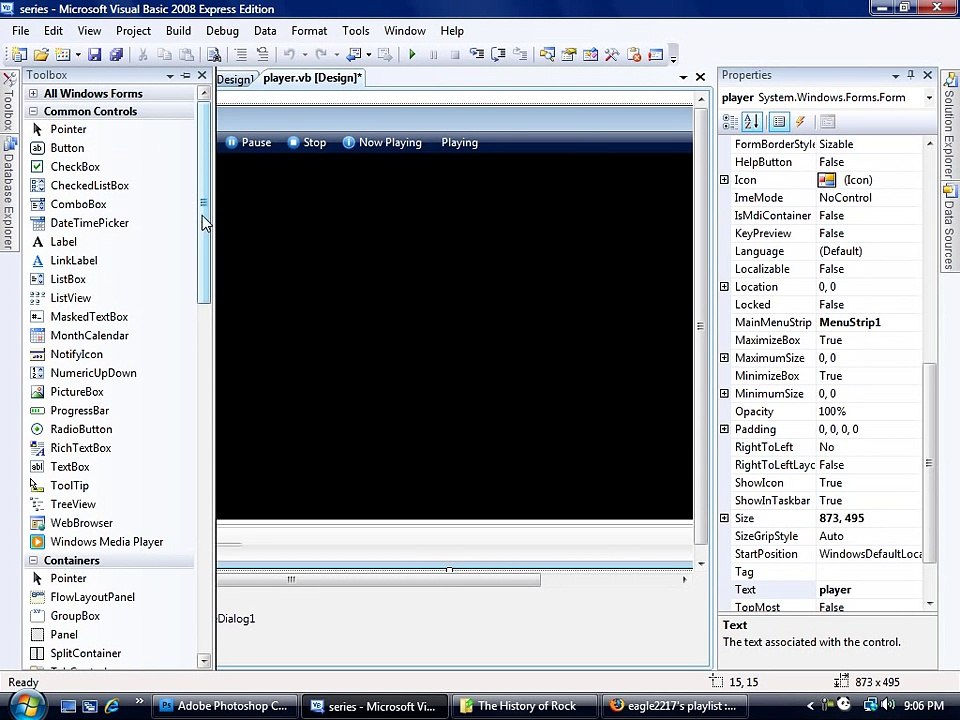The width and height of the screenshot is (960, 720).
Task: Expand the Size property
Action: 724,518
